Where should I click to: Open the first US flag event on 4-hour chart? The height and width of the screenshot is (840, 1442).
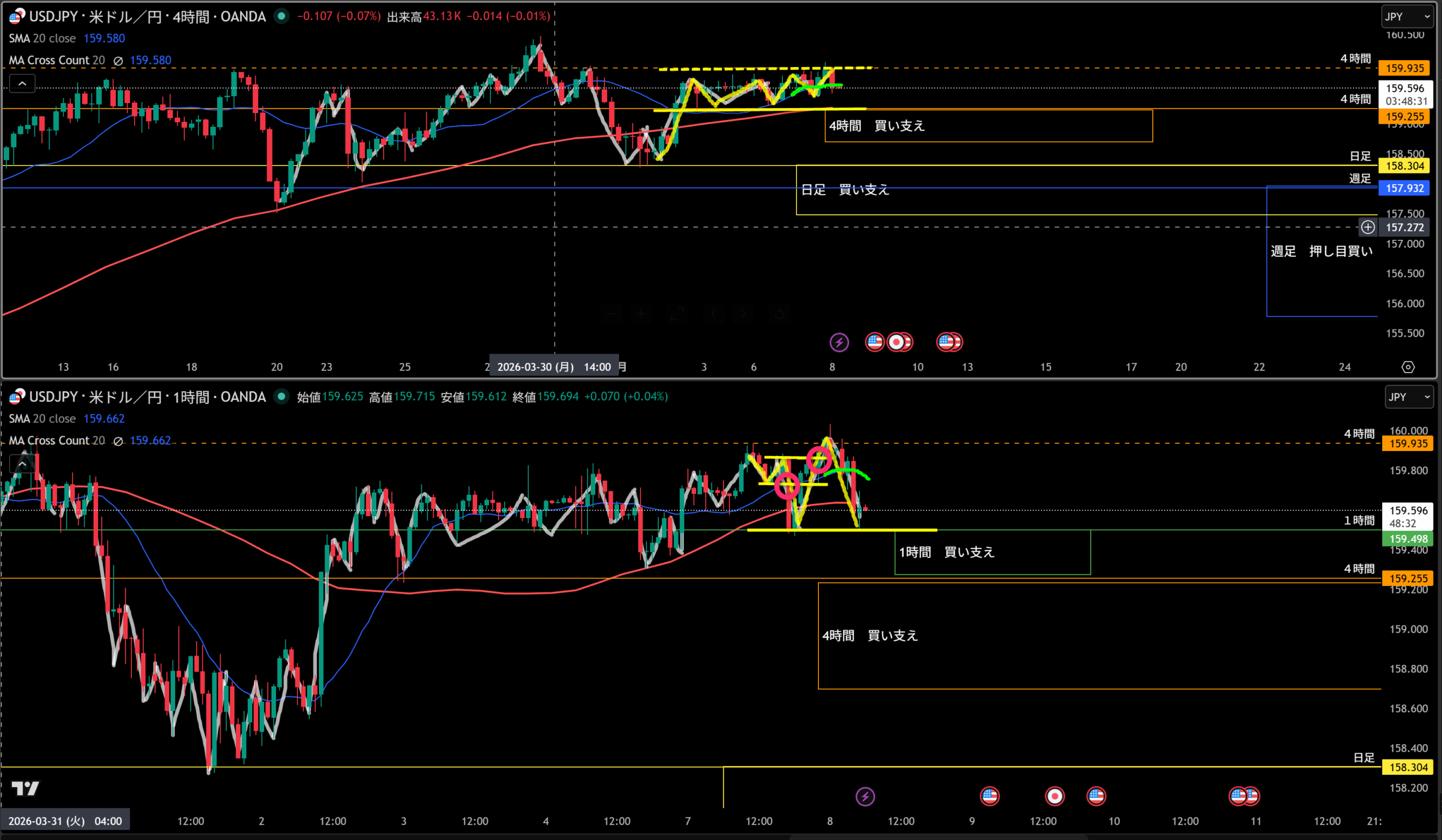[x=874, y=342]
